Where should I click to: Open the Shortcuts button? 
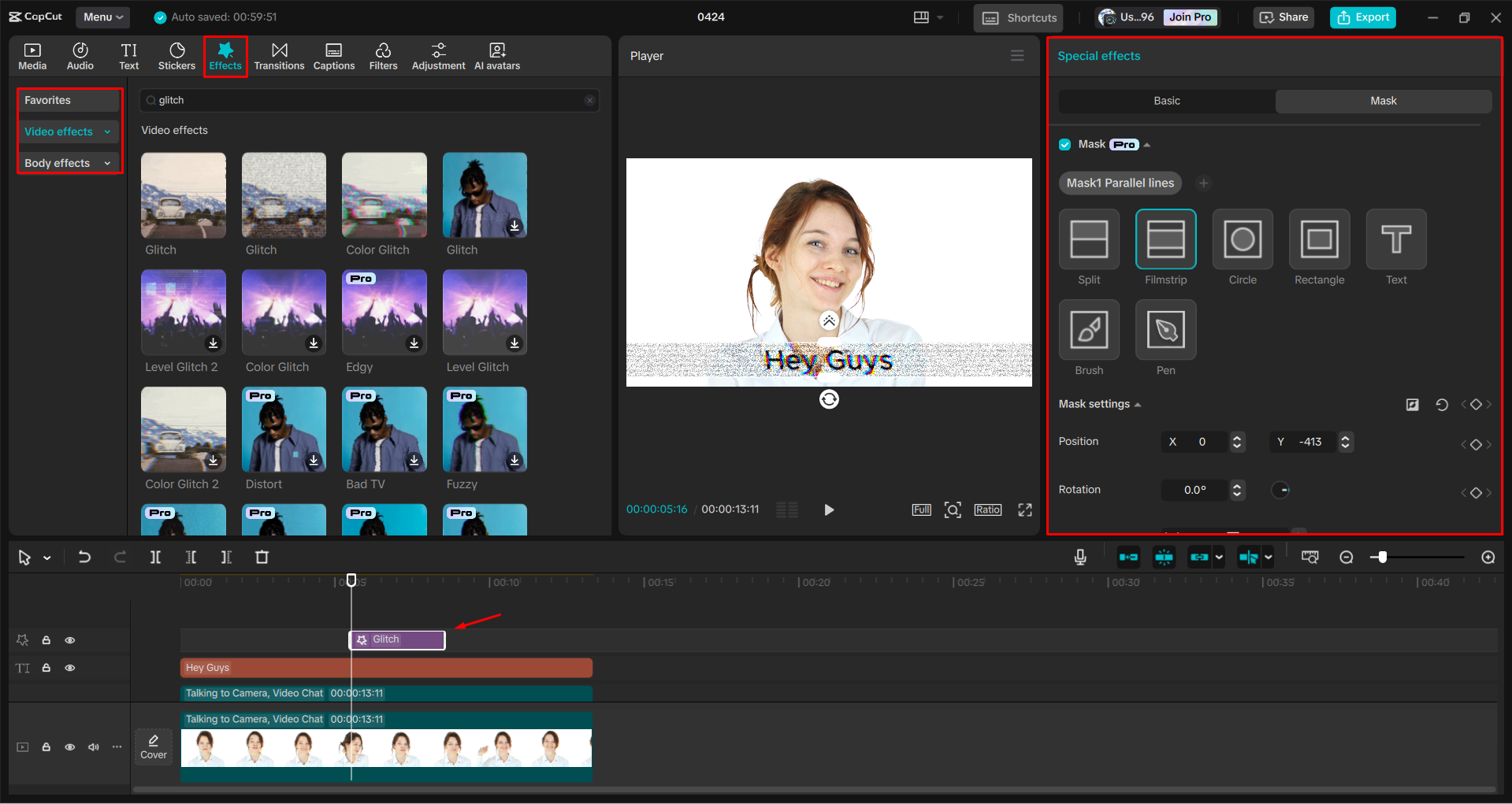(1019, 17)
